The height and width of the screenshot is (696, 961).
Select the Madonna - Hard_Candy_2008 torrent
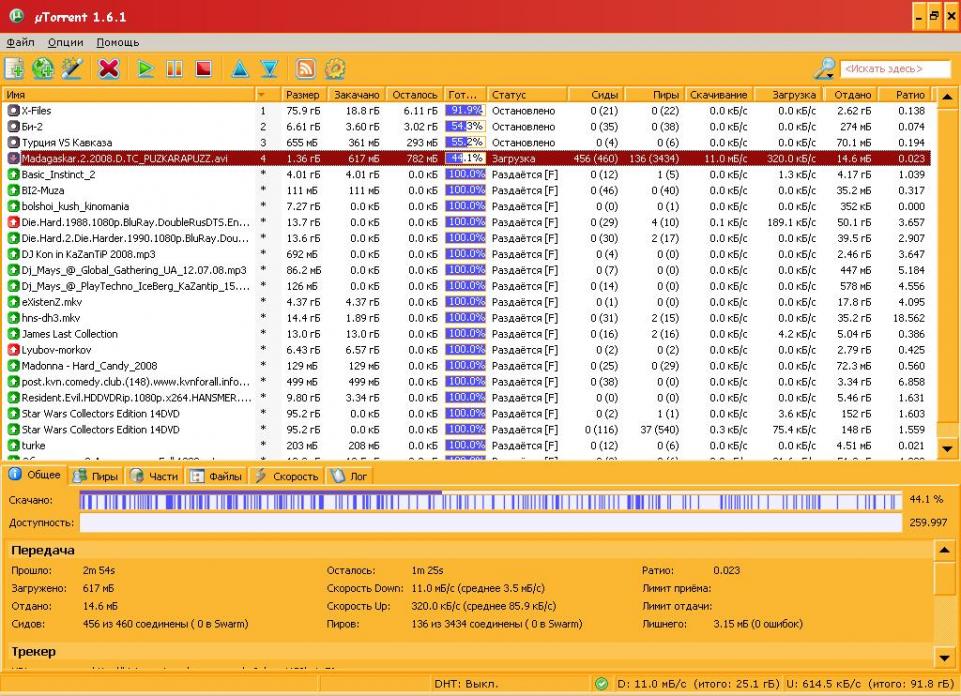469,366
